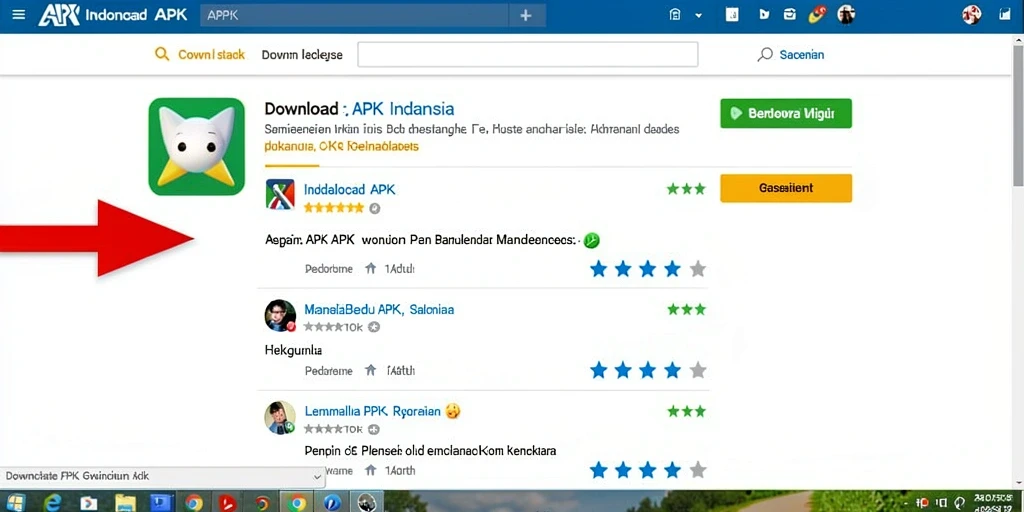This screenshot has width=1024, height=512.
Task: Click the upvote arrow beside '1Adut'
Action: coord(371,268)
